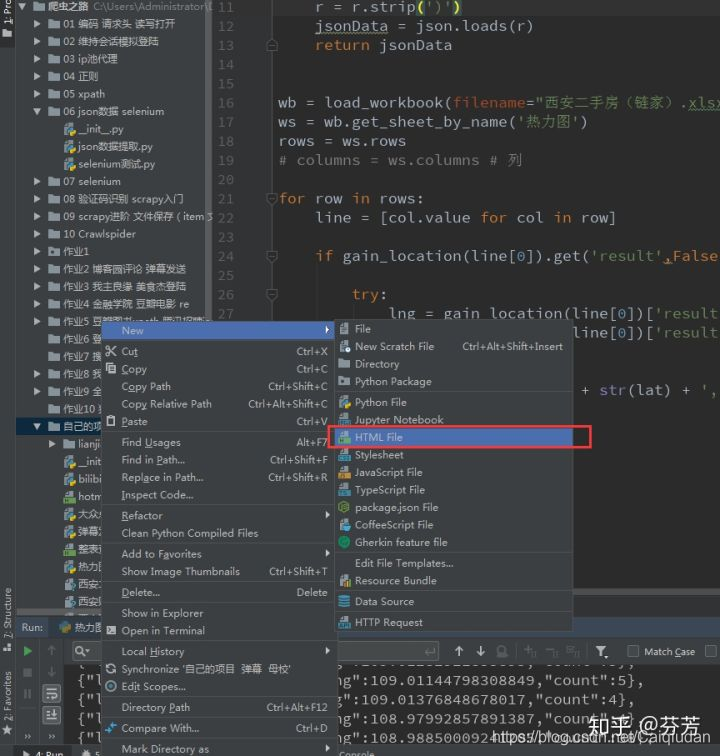Click the Open in Terminal icon
Viewport: 720px width, 756px height.
tap(111, 630)
